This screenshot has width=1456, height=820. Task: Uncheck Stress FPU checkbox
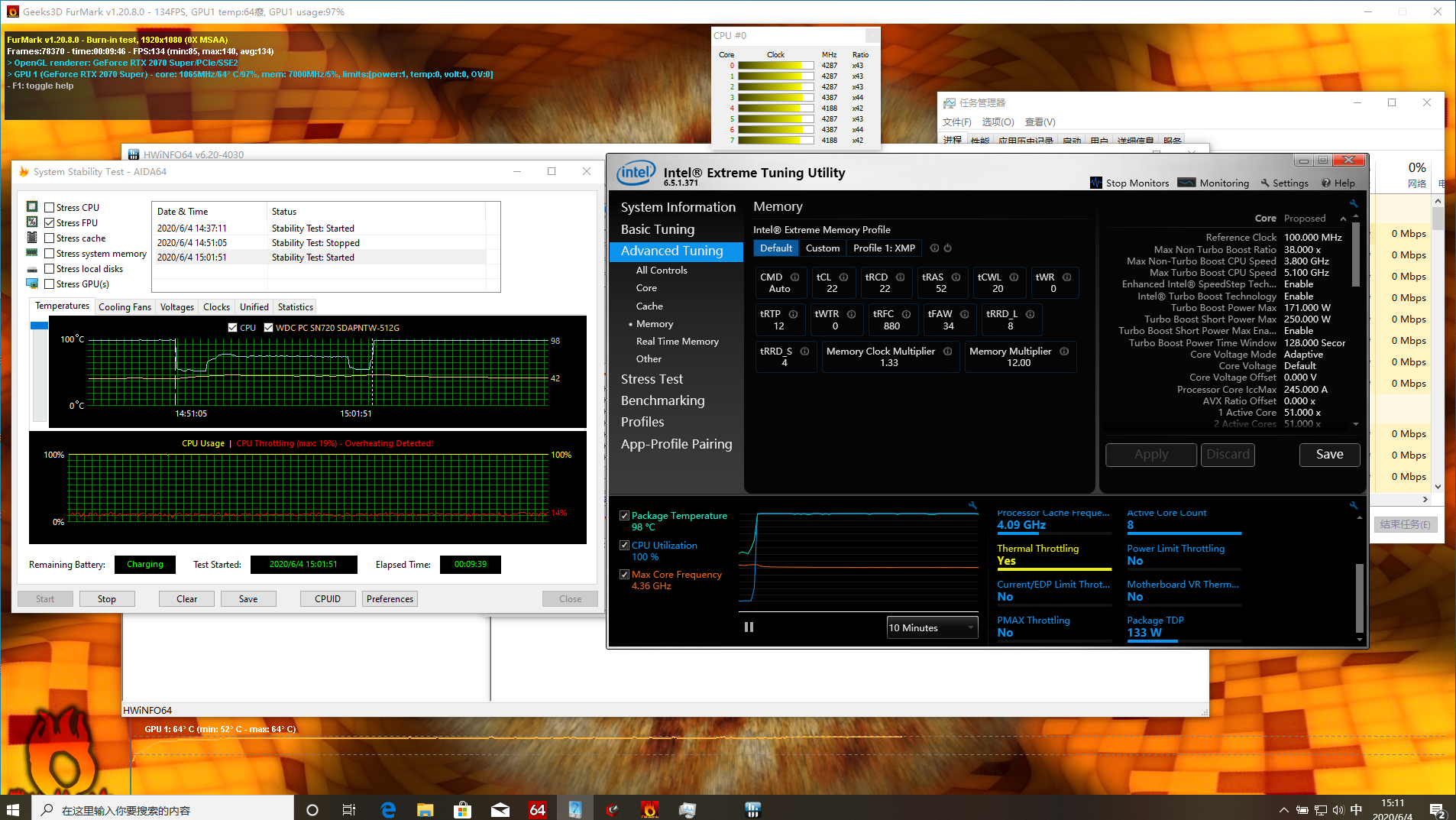[49, 222]
